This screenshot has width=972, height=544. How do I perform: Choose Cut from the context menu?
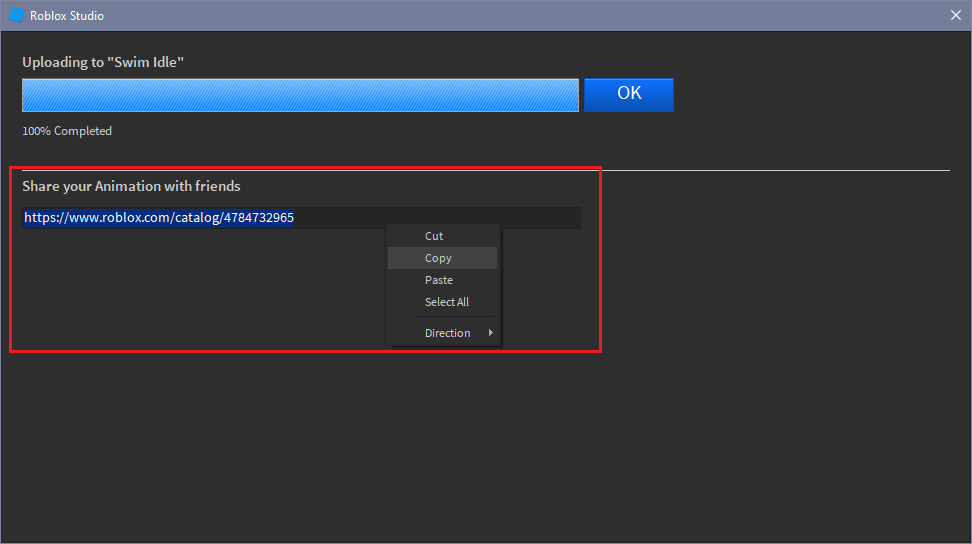tap(443, 236)
